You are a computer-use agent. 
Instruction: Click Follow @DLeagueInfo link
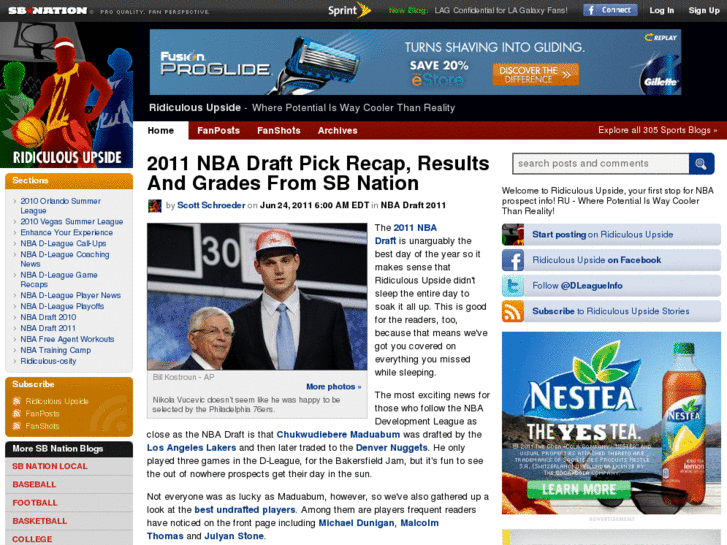(577, 285)
